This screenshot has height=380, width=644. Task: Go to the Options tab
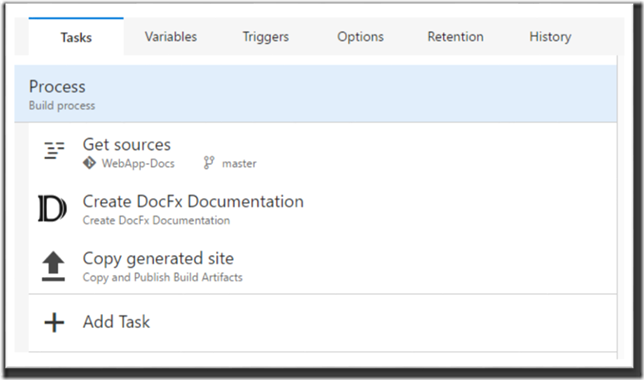pyautogui.click(x=361, y=37)
